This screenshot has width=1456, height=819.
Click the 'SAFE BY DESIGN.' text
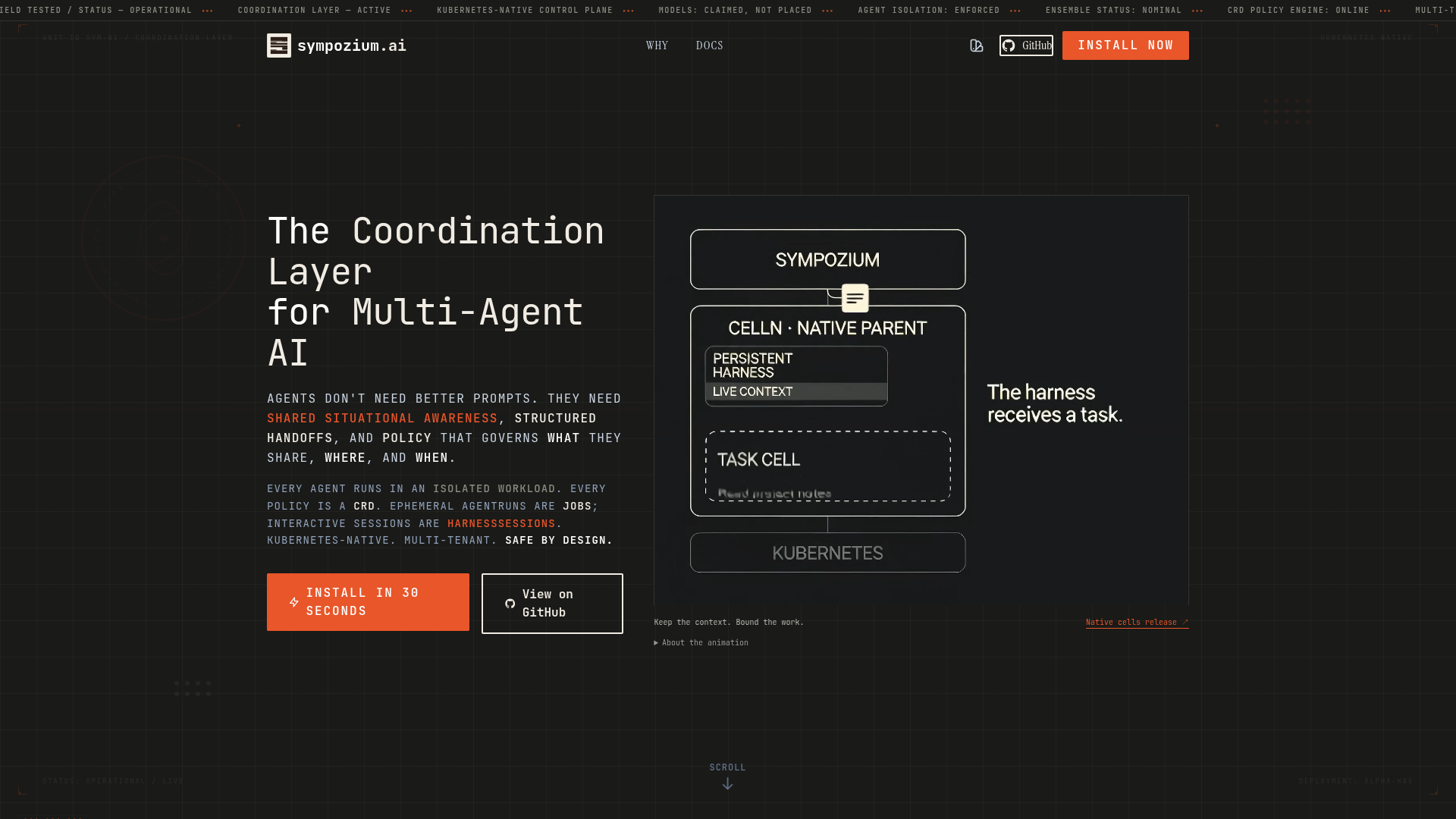click(x=559, y=540)
